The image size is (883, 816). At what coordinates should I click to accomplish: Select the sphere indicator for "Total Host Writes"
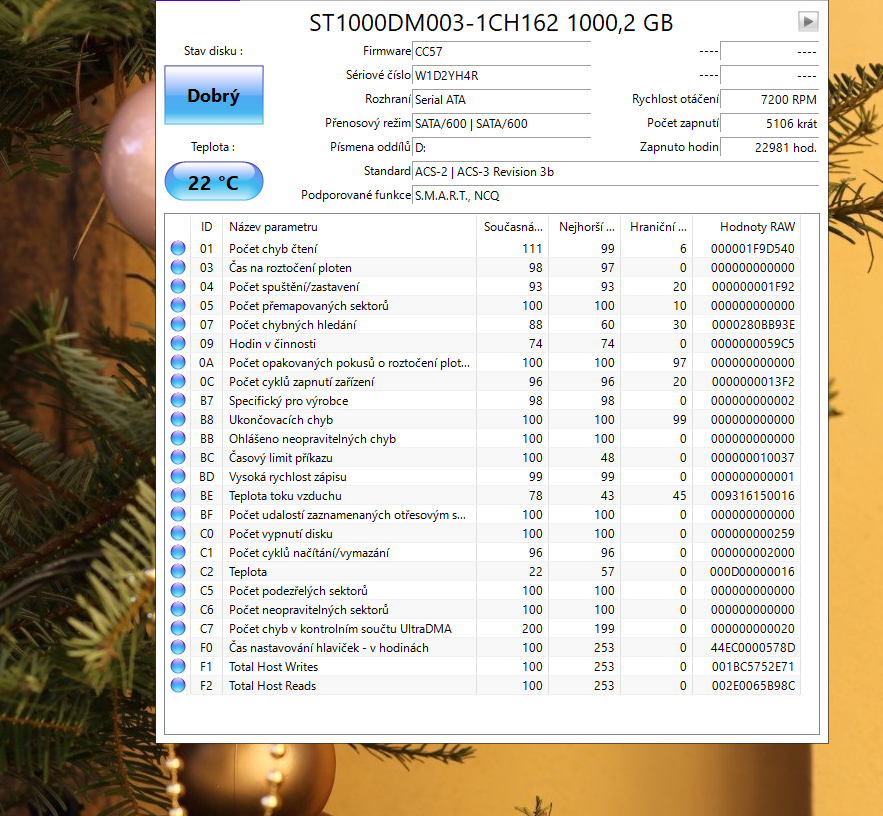tap(177, 666)
